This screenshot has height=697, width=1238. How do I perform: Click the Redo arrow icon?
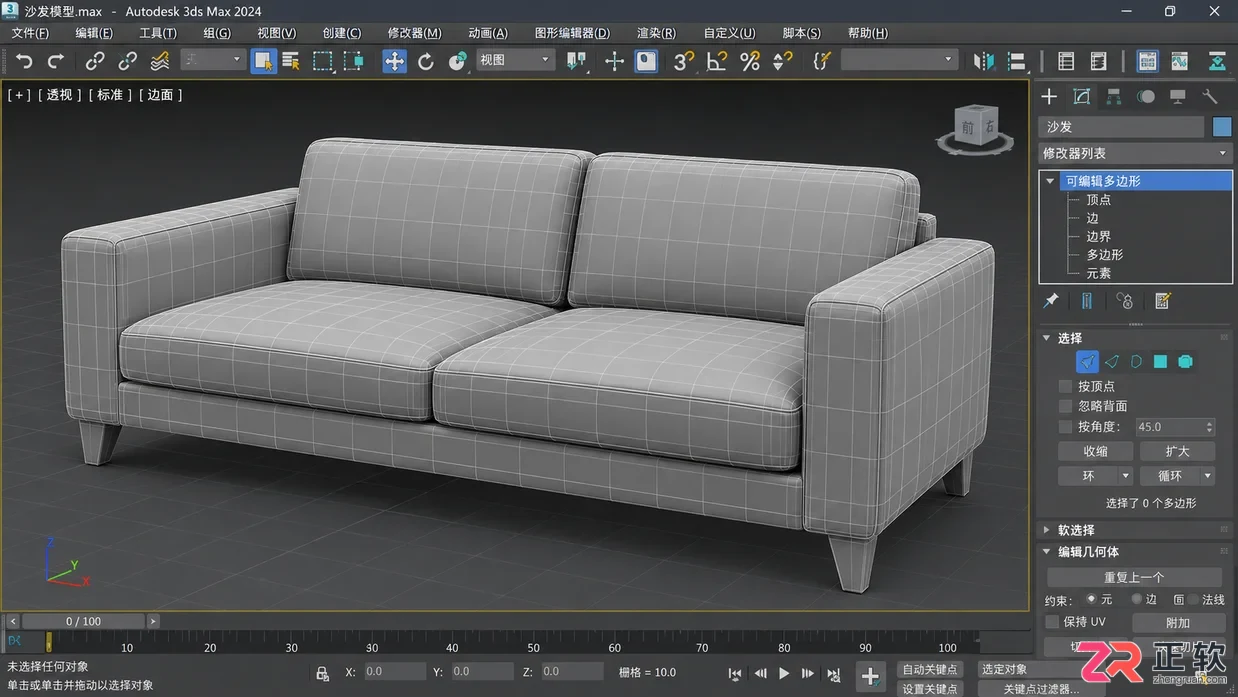coord(56,61)
